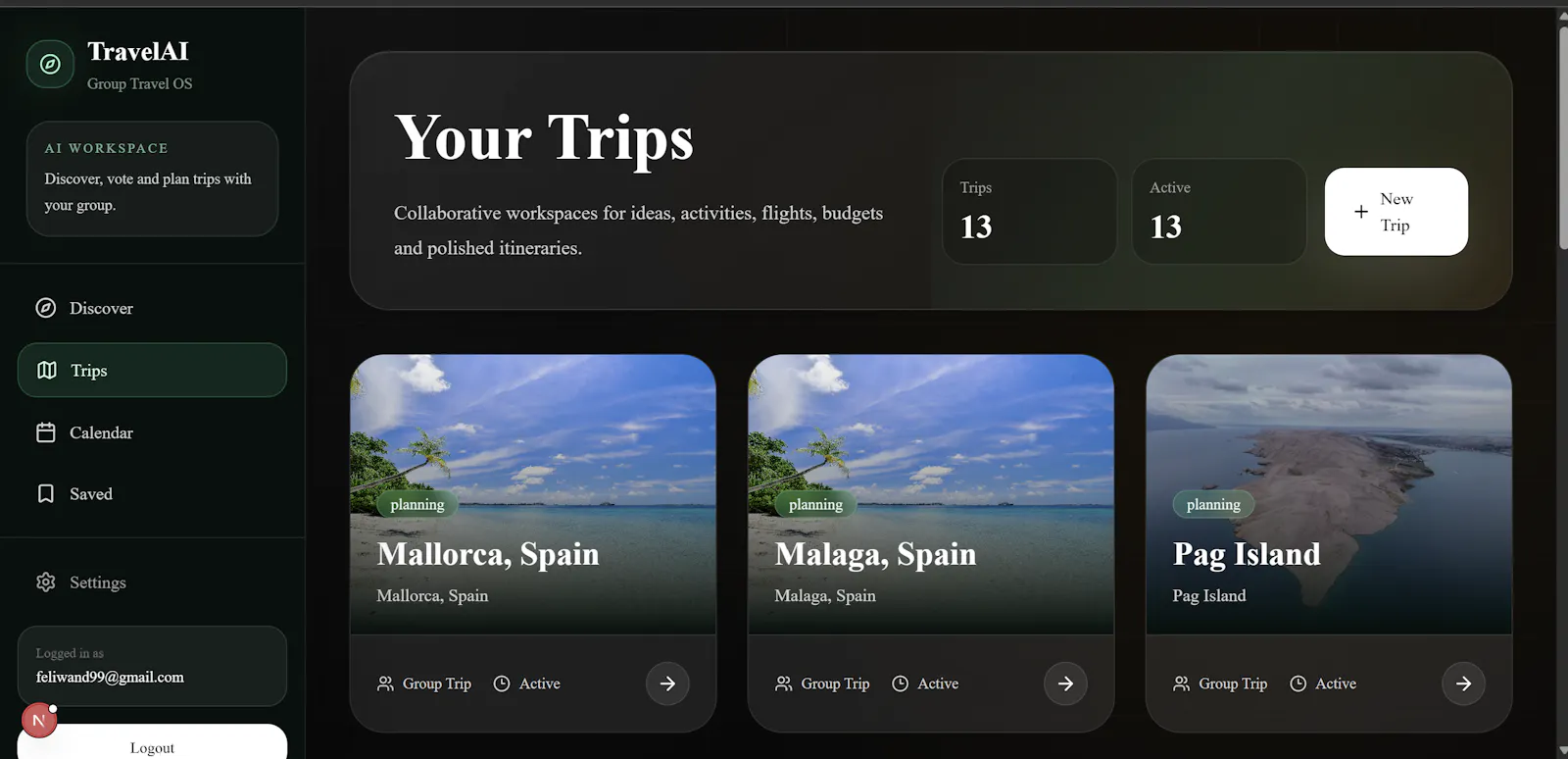Click the TravelAI compass logo icon
The height and width of the screenshot is (759, 1568).
coord(50,65)
